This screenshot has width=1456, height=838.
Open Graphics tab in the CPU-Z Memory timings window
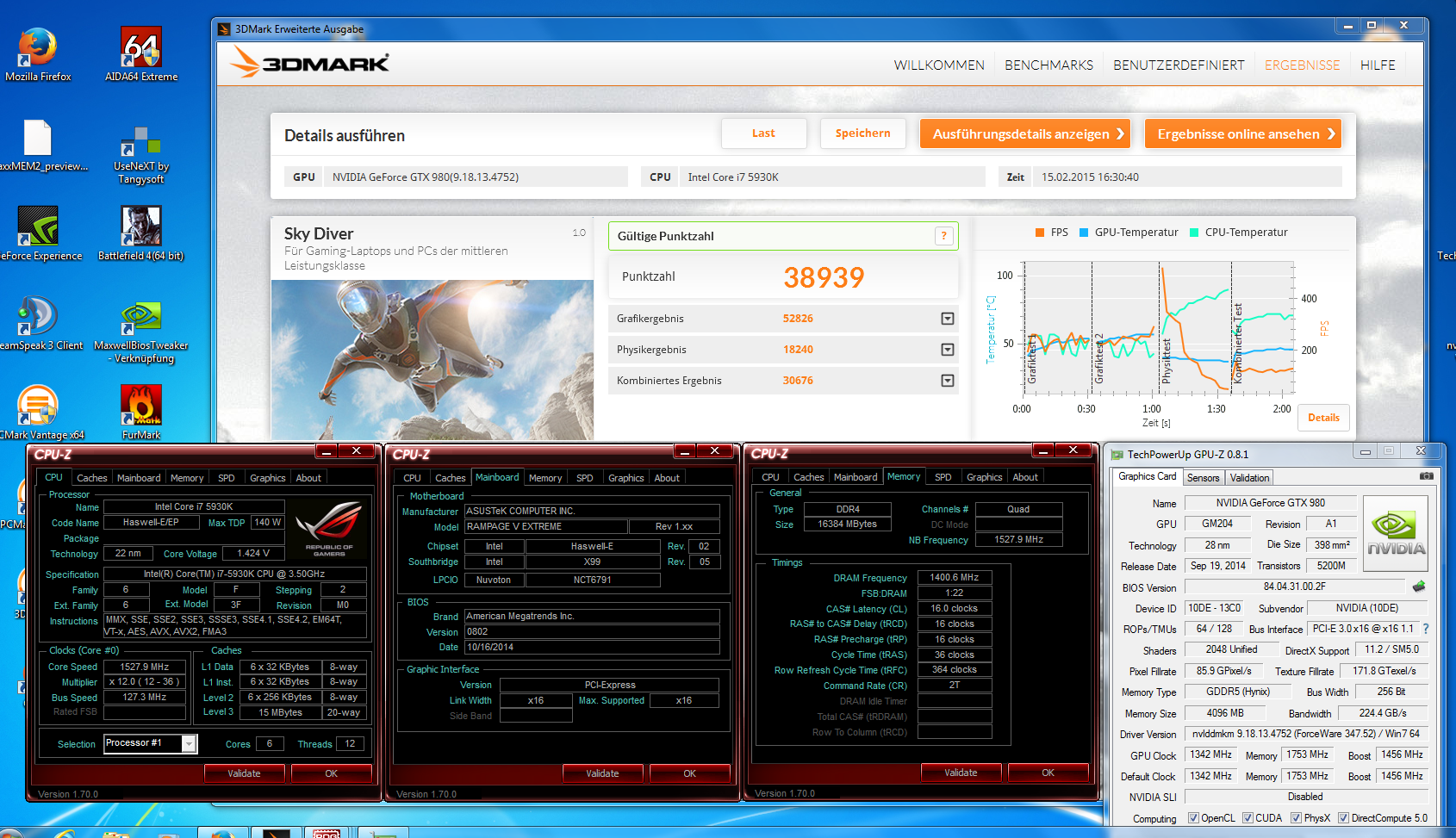point(985,477)
